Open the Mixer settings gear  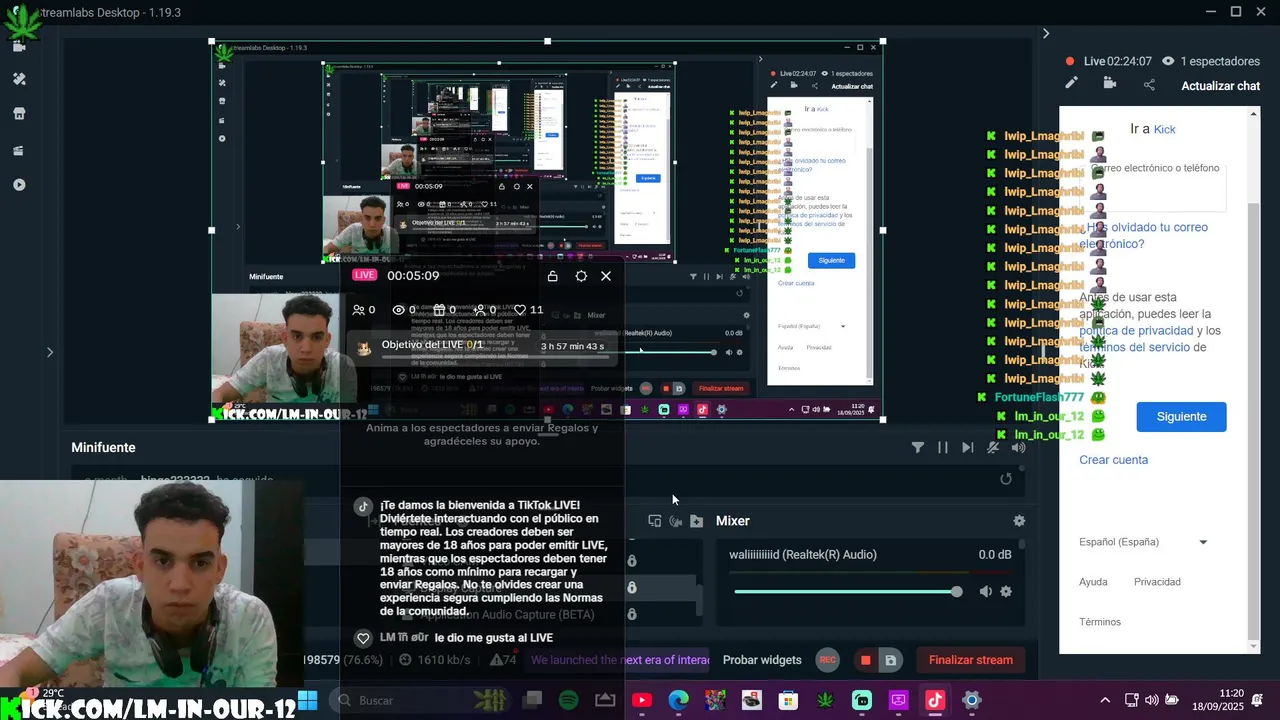click(1019, 521)
